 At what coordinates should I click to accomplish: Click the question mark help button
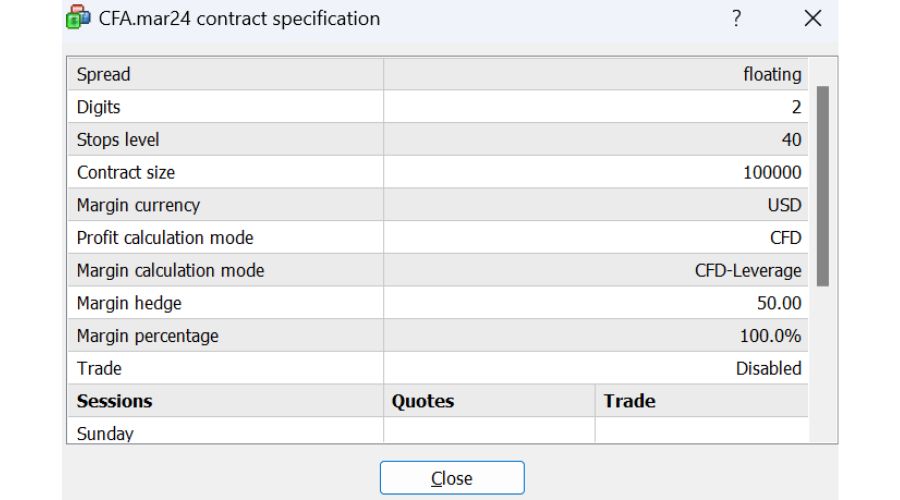coord(736,18)
